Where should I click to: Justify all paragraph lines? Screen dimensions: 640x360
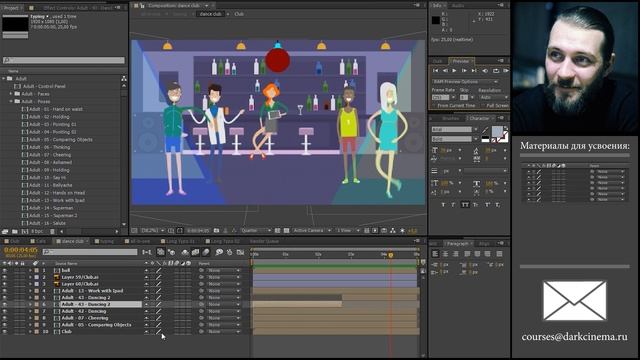[499, 254]
